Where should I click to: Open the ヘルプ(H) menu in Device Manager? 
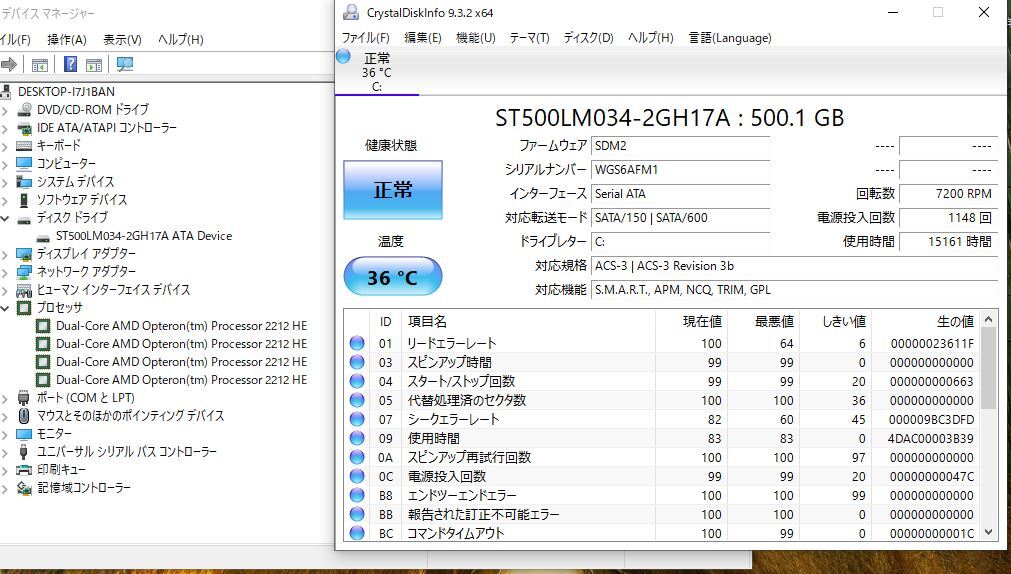(x=181, y=39)
